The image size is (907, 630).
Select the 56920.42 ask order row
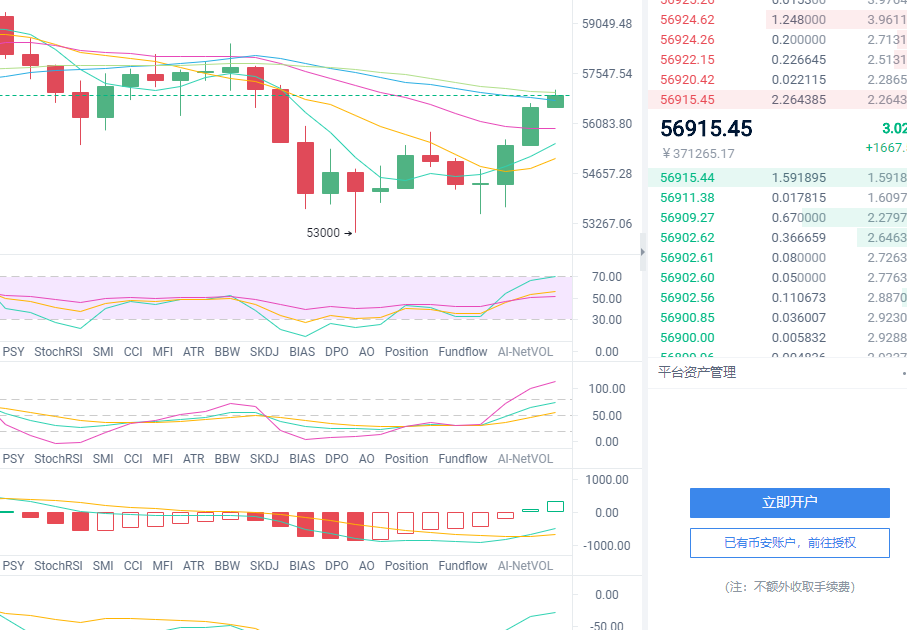tap(777, 80)
